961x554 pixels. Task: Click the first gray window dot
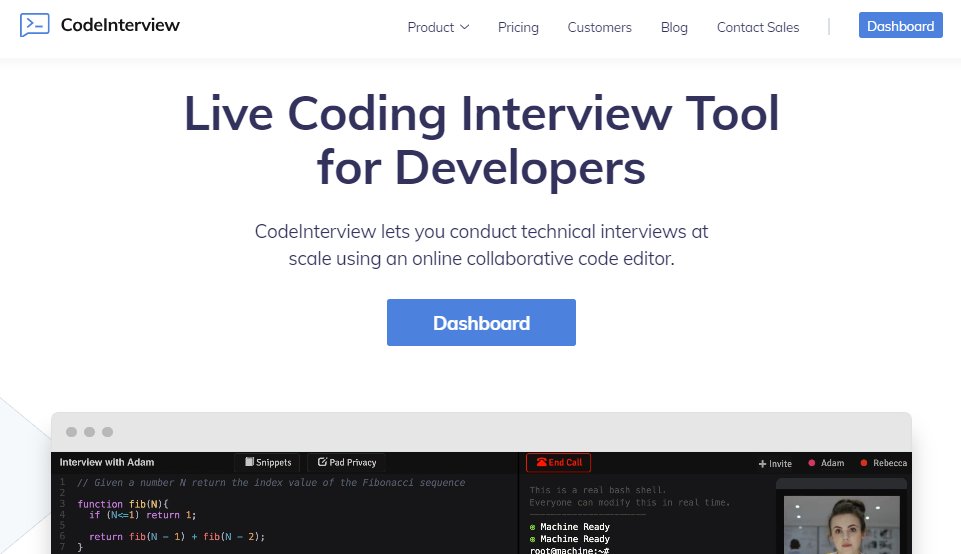point(71,432)
